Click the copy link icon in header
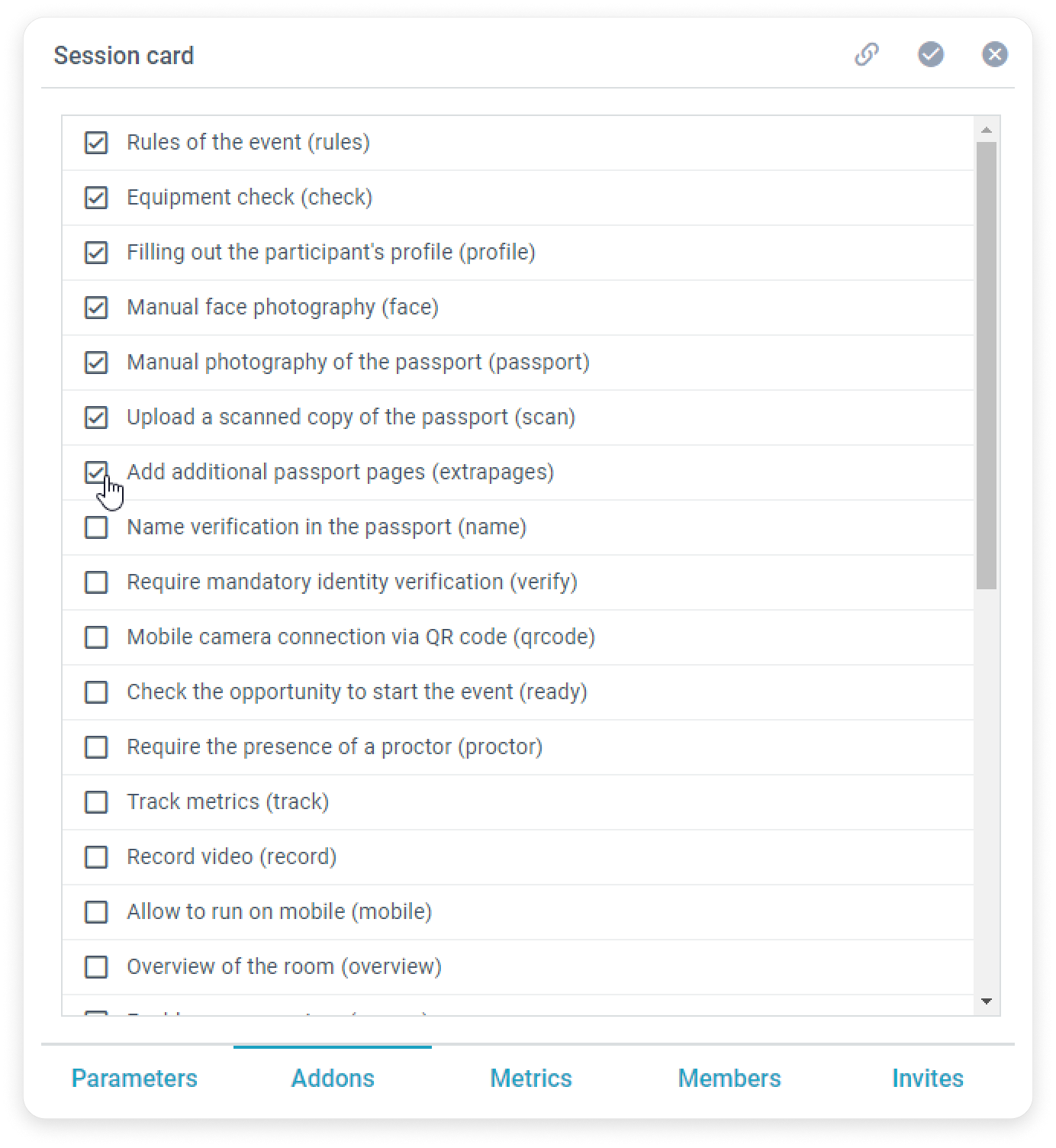This screenshot has width=1056, height=1148. coord(866,55)
